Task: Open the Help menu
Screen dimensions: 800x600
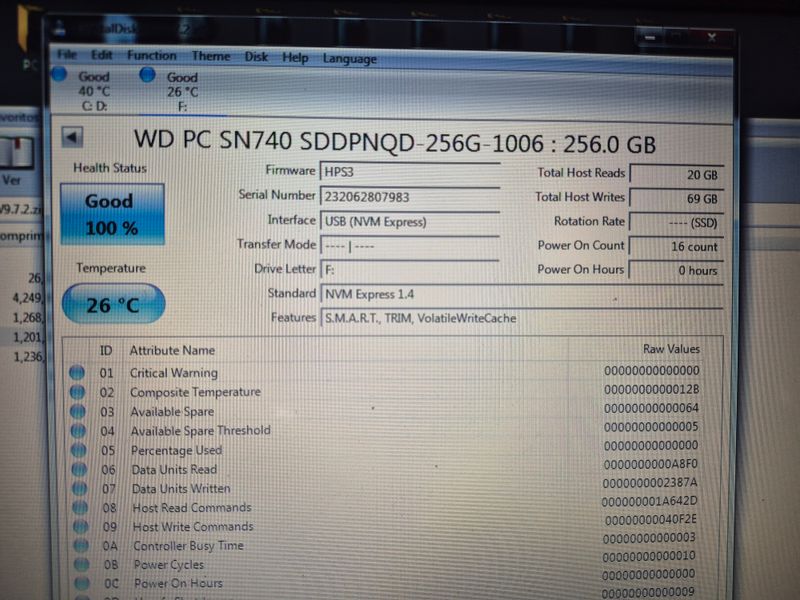Action: [x=295, y=58]
